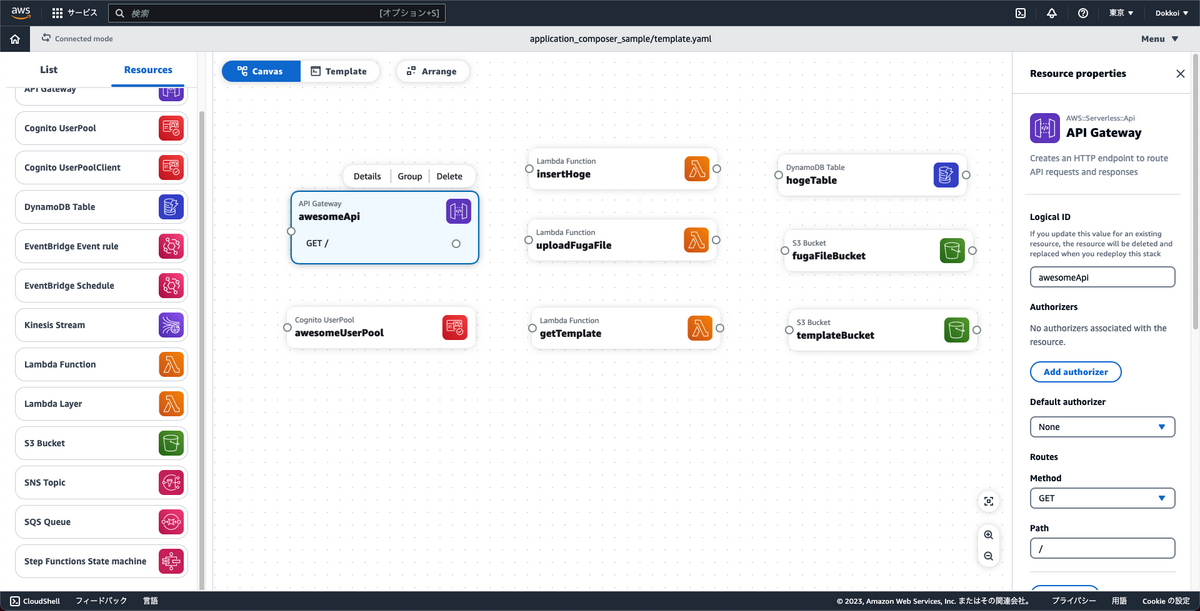
Task: Open the Method GET dropdown
Action: click(1103, 498)
